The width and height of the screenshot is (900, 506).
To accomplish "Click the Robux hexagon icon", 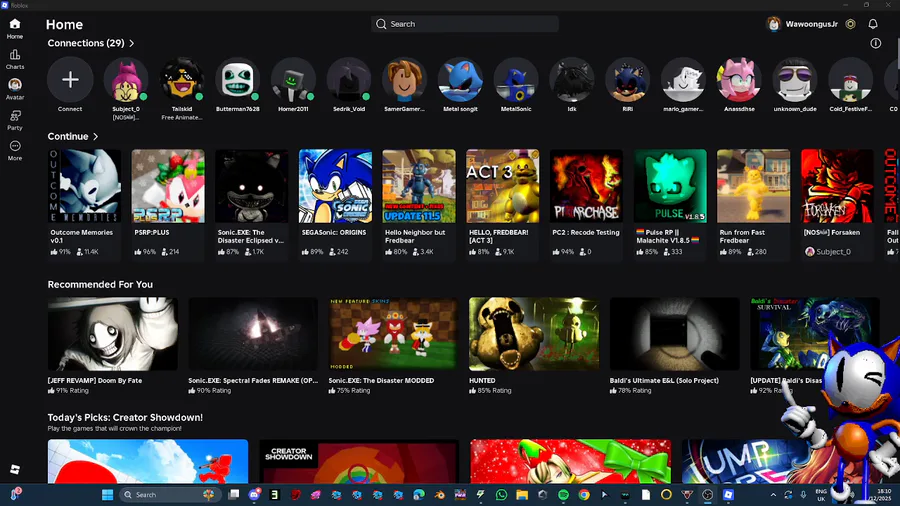I will [x=851, y=24].
